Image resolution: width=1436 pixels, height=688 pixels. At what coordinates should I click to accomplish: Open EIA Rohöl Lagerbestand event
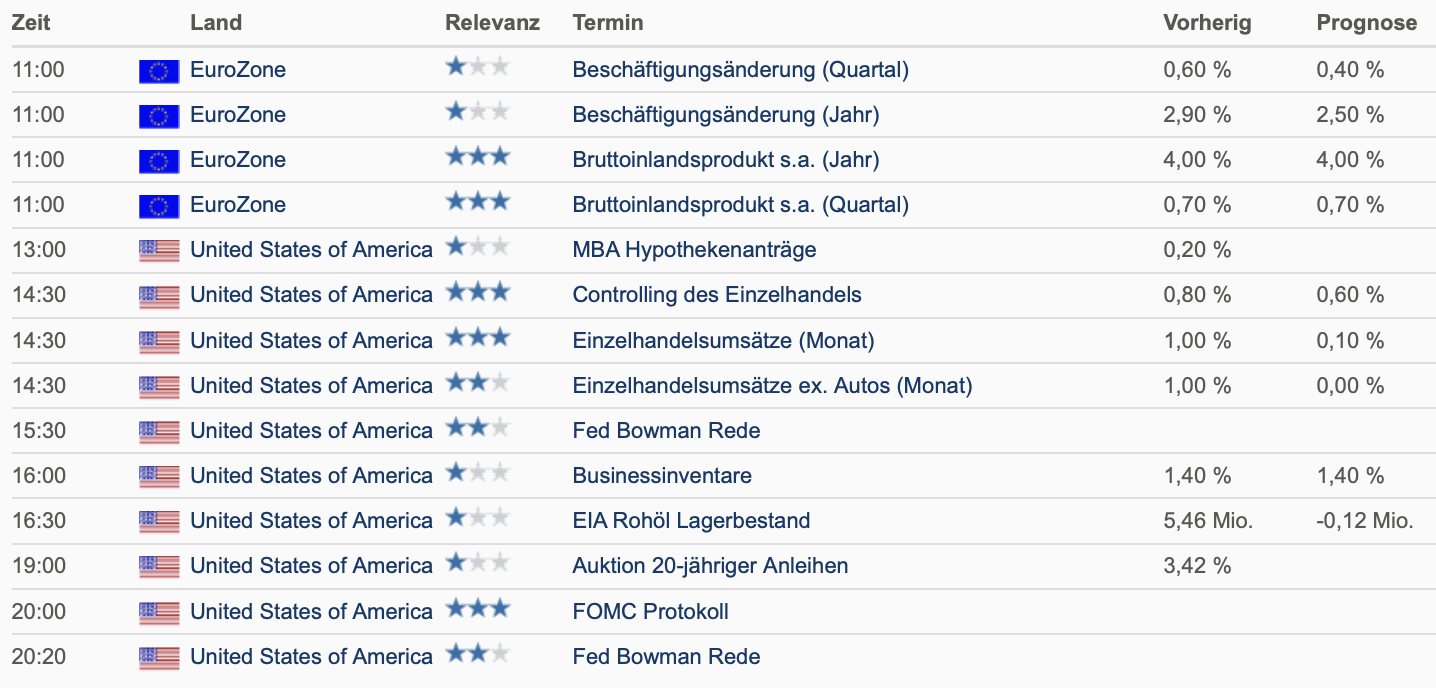(x=691, y=521)
